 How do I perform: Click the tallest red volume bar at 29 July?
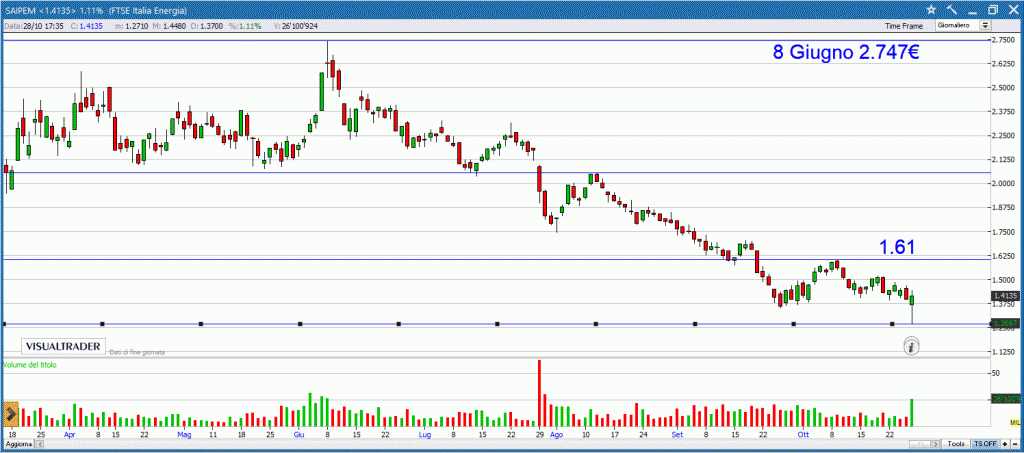click(x=539, y=393)
